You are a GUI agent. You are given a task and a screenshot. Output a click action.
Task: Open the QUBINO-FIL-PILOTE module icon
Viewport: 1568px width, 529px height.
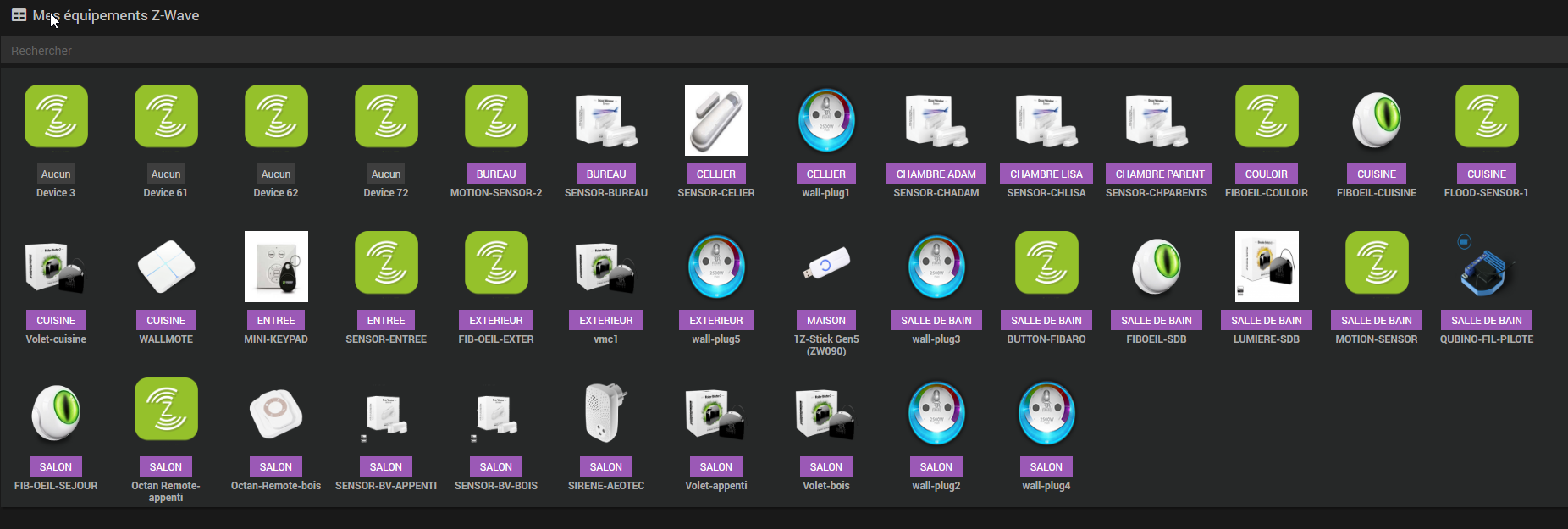click(1487, 267)
